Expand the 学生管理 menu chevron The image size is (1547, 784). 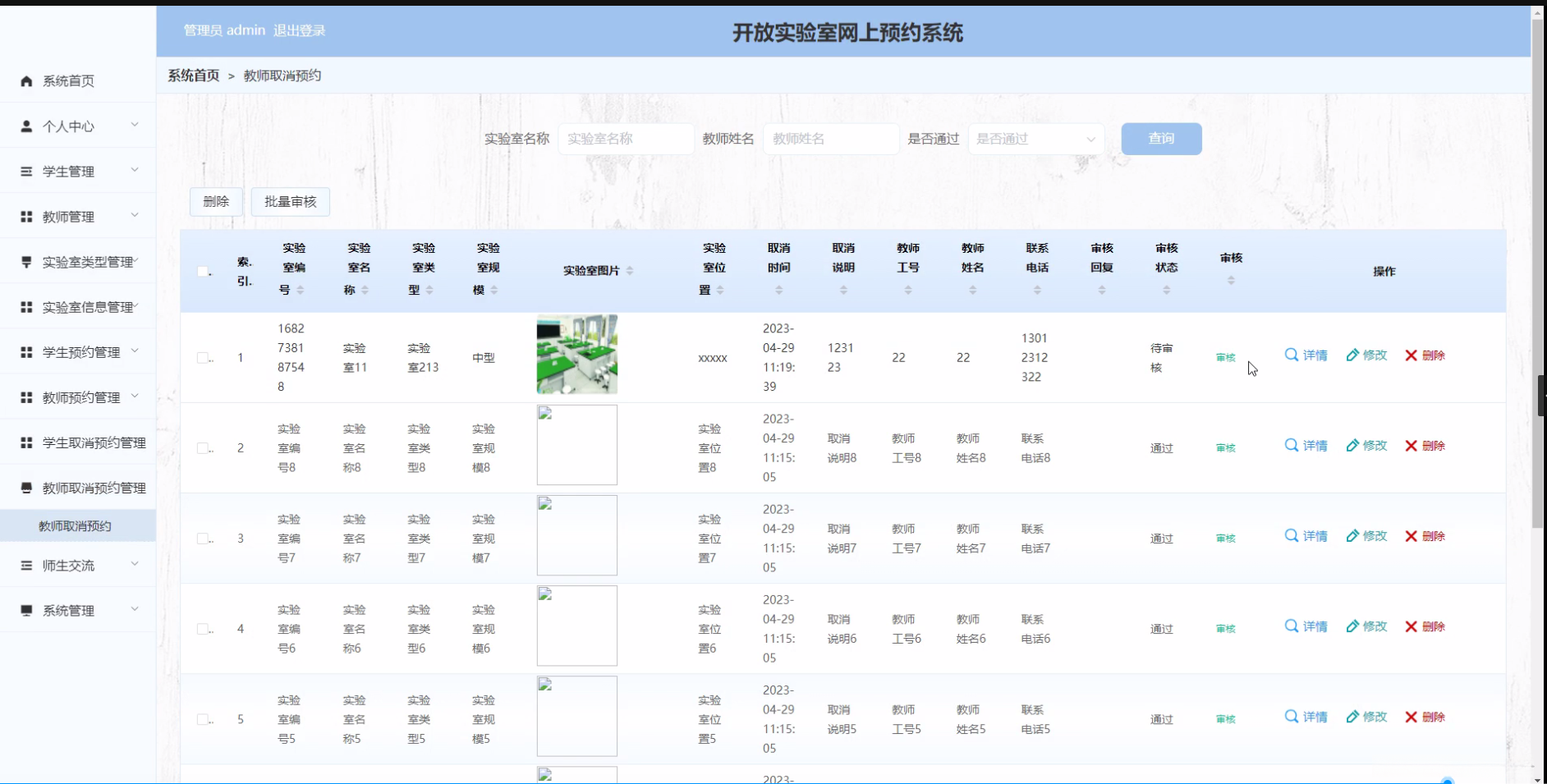[135, 170]
